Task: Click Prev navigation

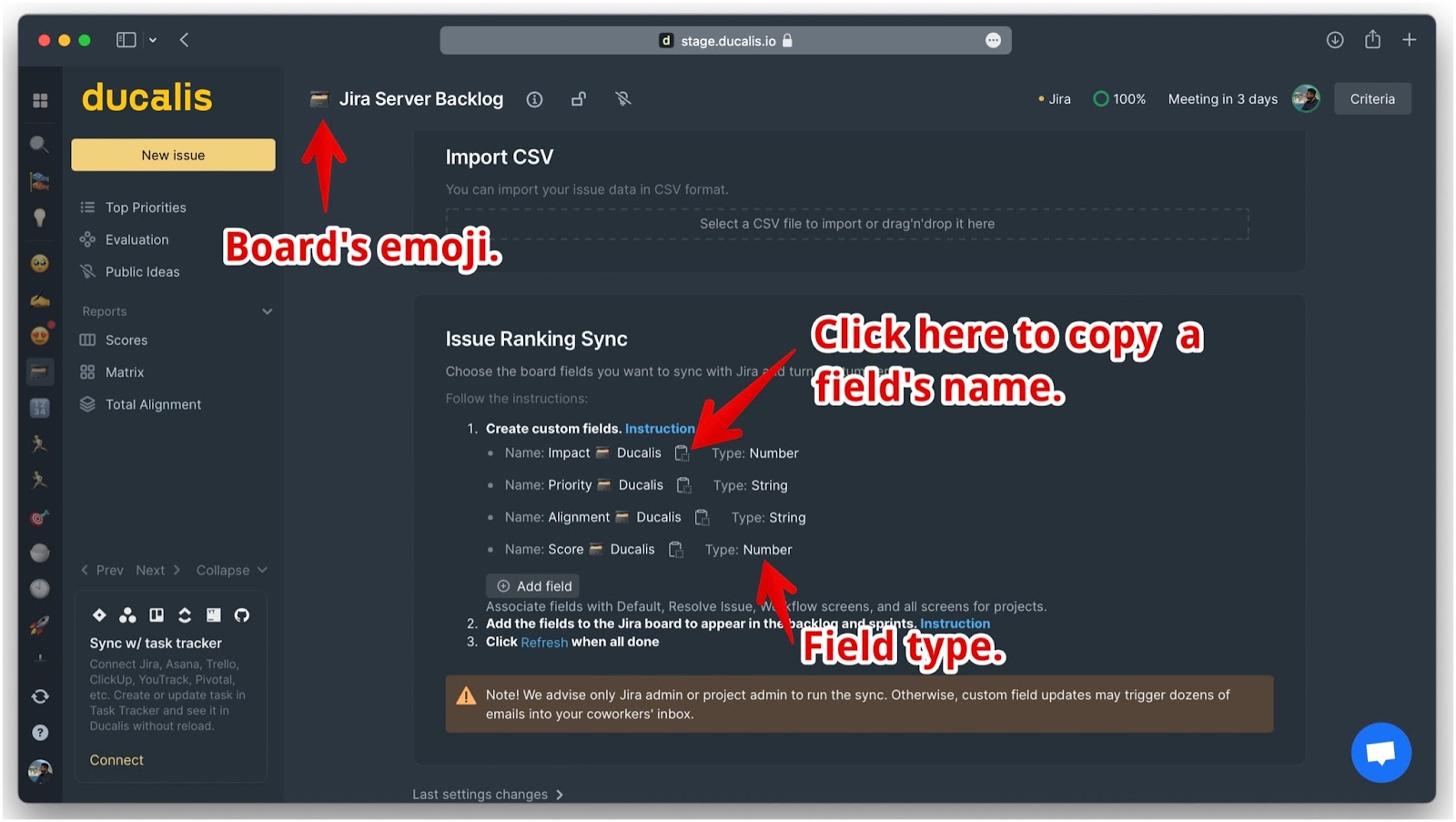Action: click(x=102, y=571)
